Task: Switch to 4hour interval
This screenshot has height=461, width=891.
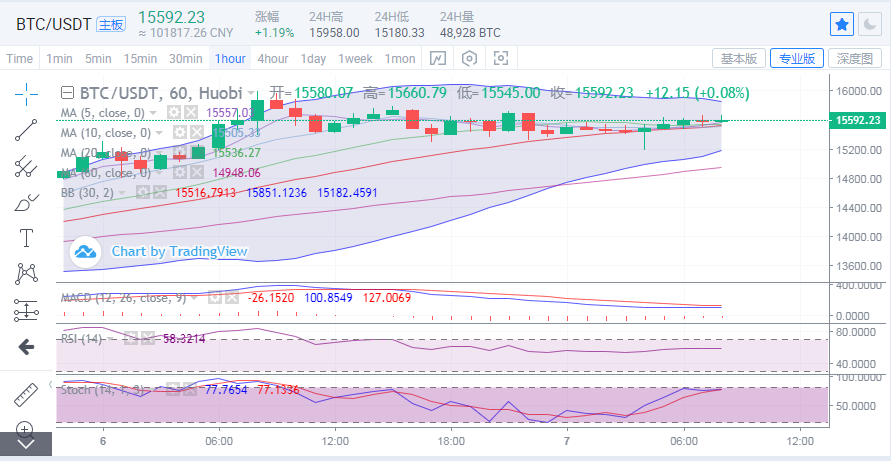Action: (273, 59)
